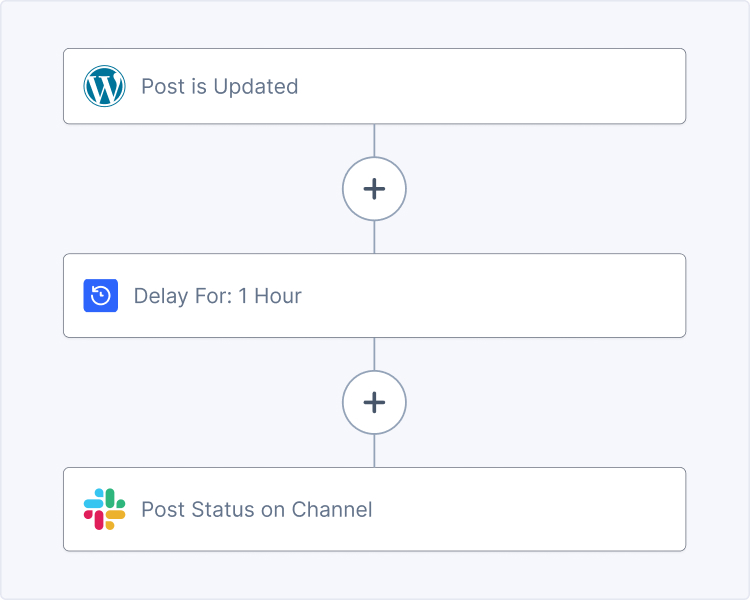This screenshot has width=750, height=601.
Task: Click the empty canvas below the Slack card
Action: pyautogui.click(x=375, y=574)
